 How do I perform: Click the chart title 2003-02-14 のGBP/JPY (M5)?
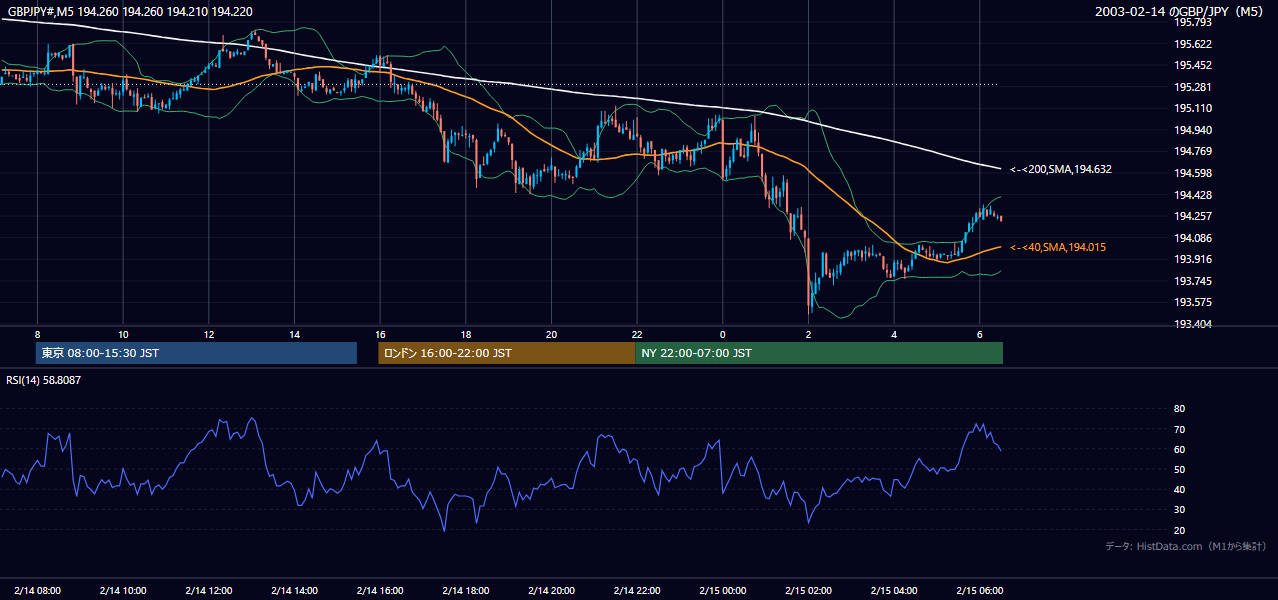[x=1181, y=11]
